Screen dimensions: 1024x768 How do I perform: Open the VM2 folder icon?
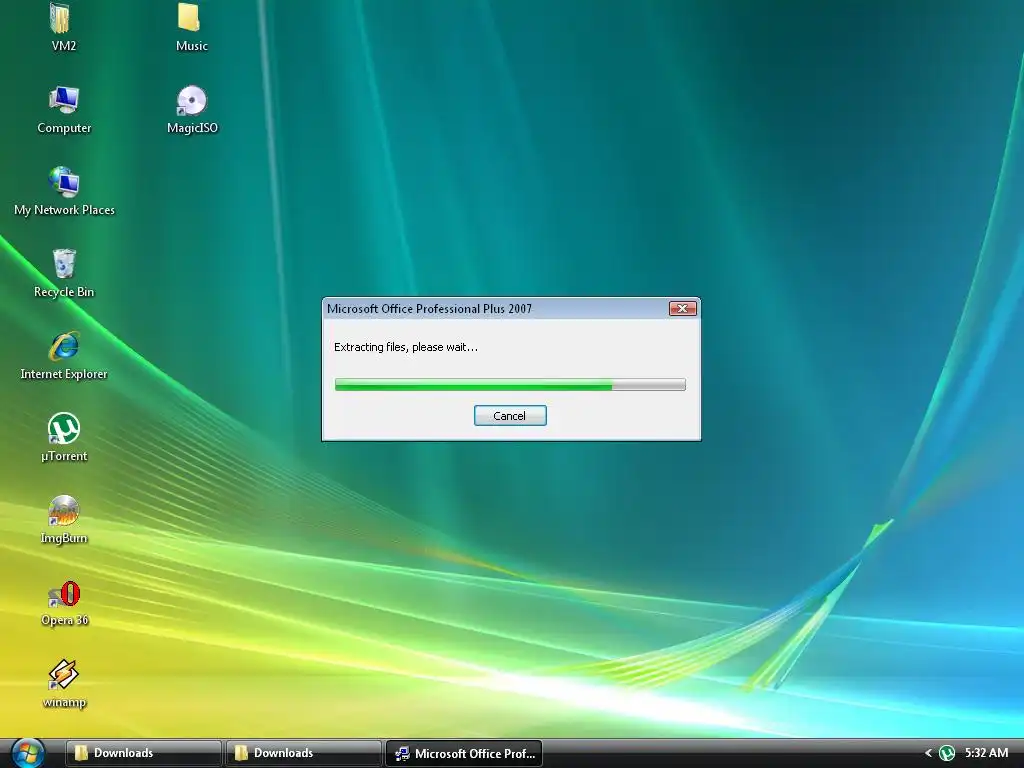click(x=62, y=18)
